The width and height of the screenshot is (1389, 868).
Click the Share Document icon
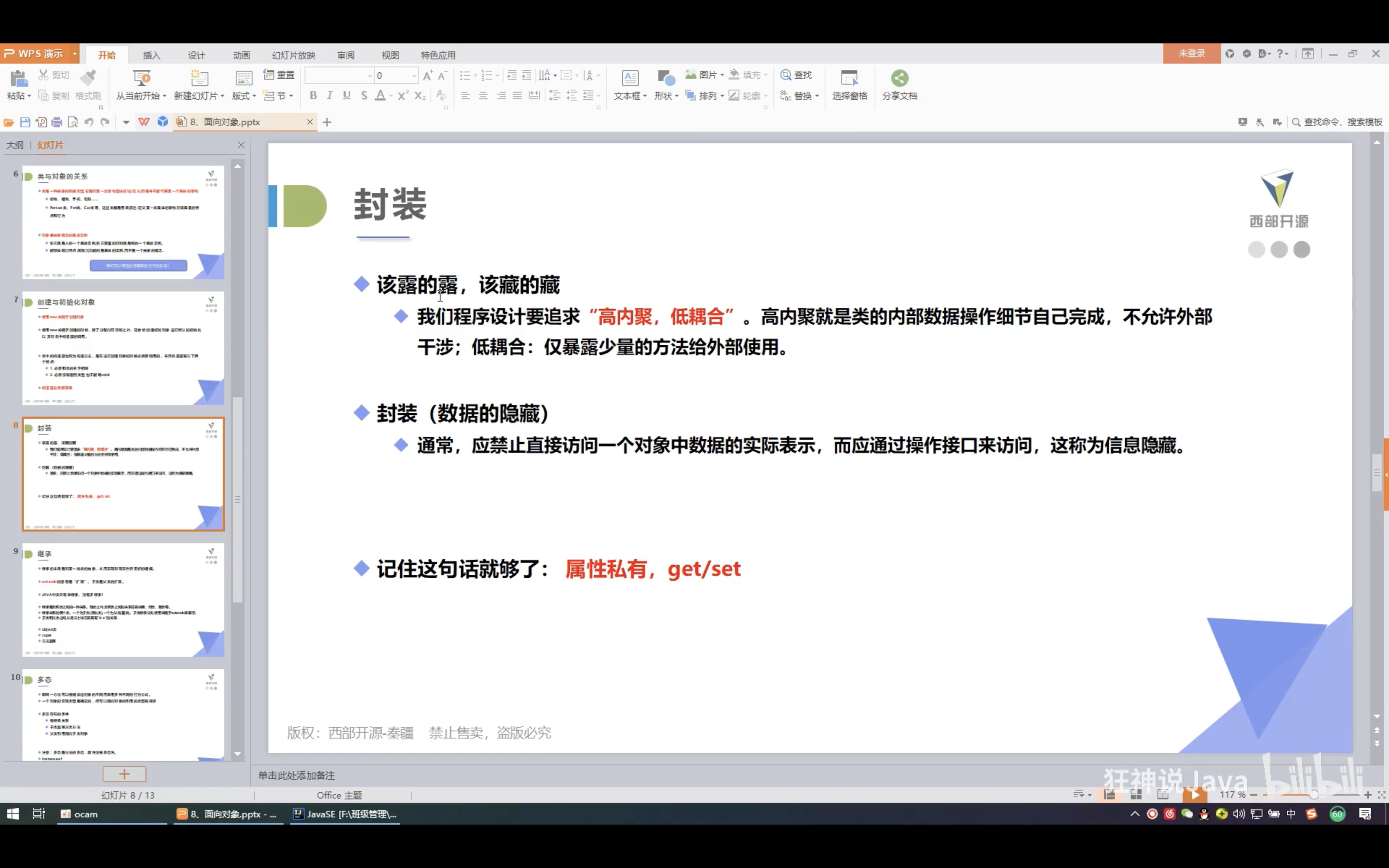pyautogui.click(x=899, y=78)
